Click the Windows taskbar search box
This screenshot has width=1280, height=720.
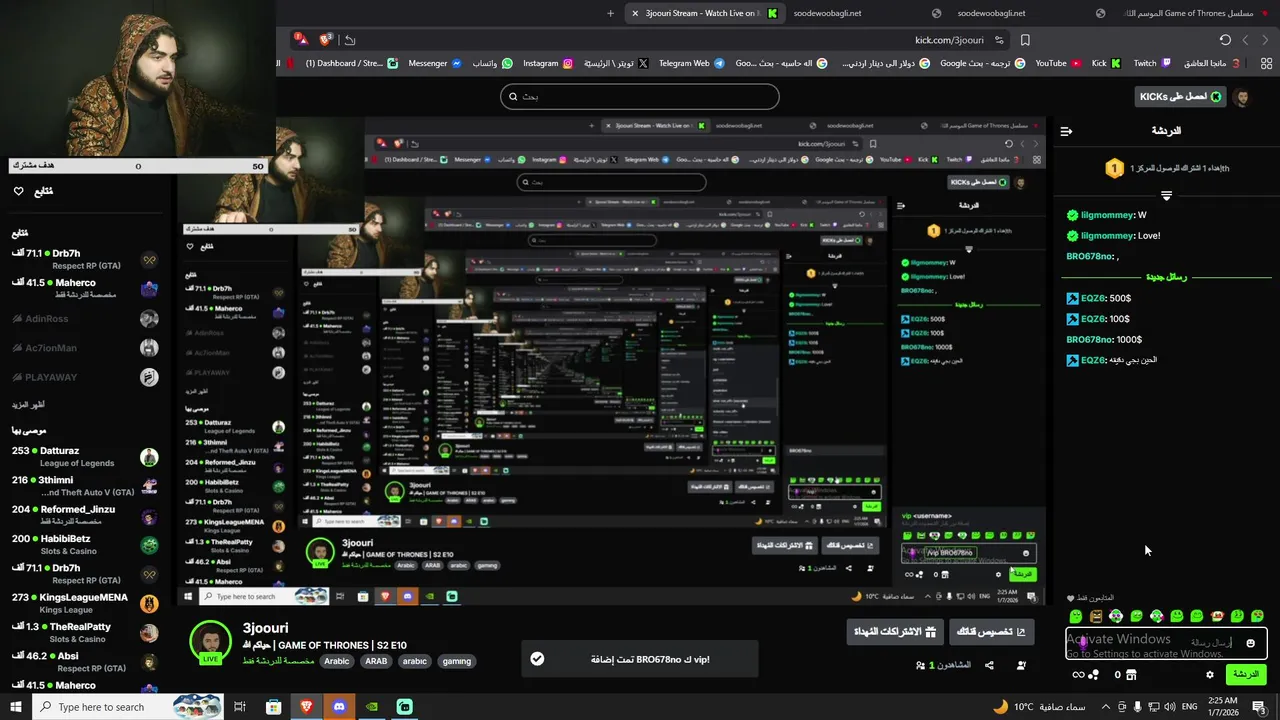tap(130, 707)
